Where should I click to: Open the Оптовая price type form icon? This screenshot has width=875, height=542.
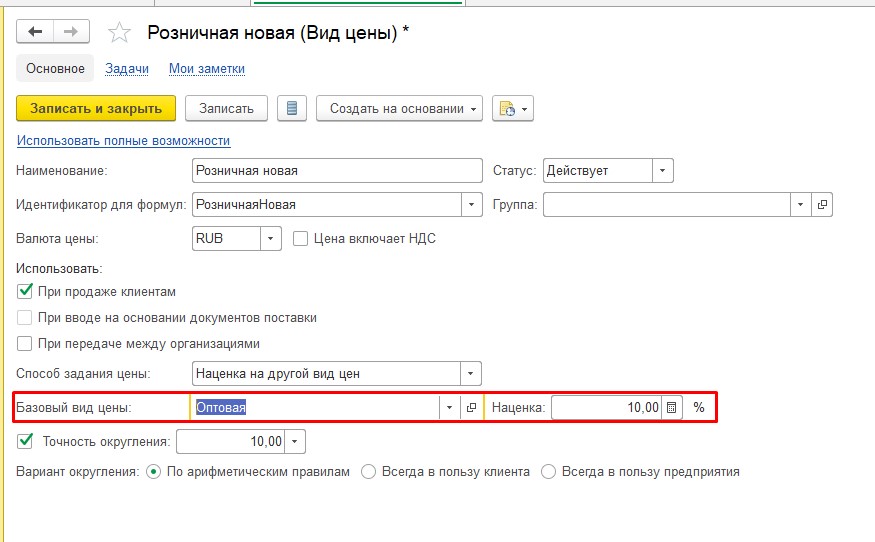(472, 407)
